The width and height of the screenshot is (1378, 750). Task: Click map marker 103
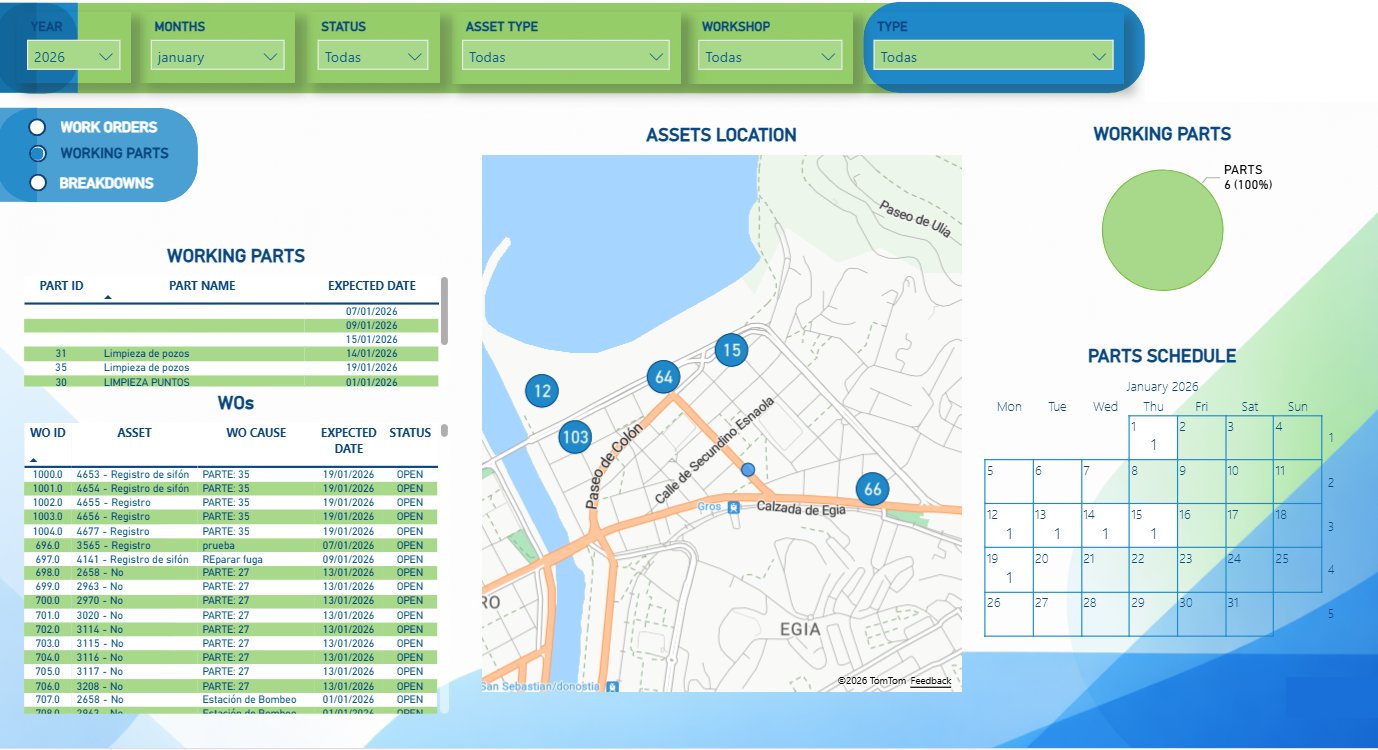573,436
